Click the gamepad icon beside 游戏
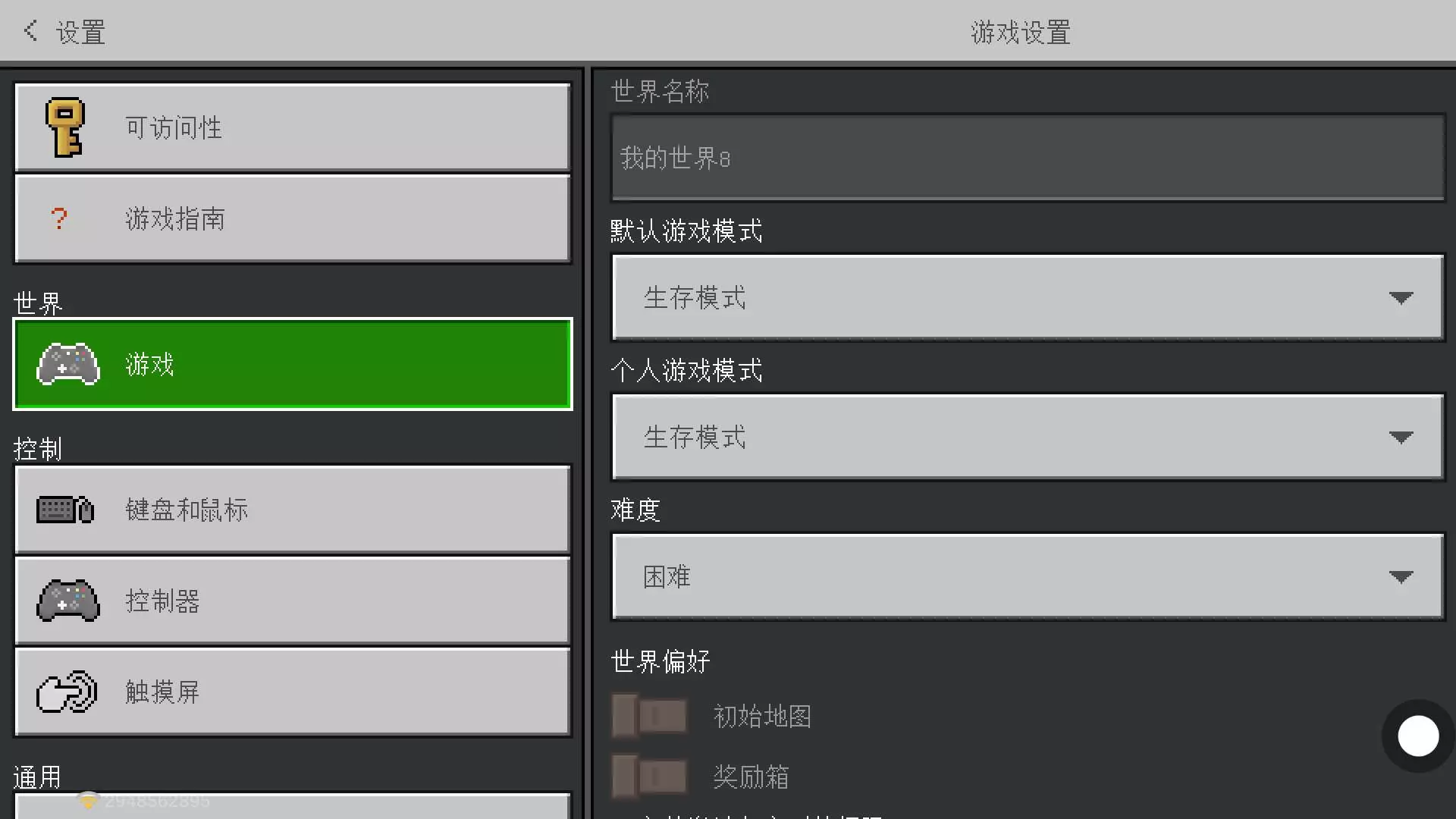This screenshot has height=819, width=1456. [68, 365]
